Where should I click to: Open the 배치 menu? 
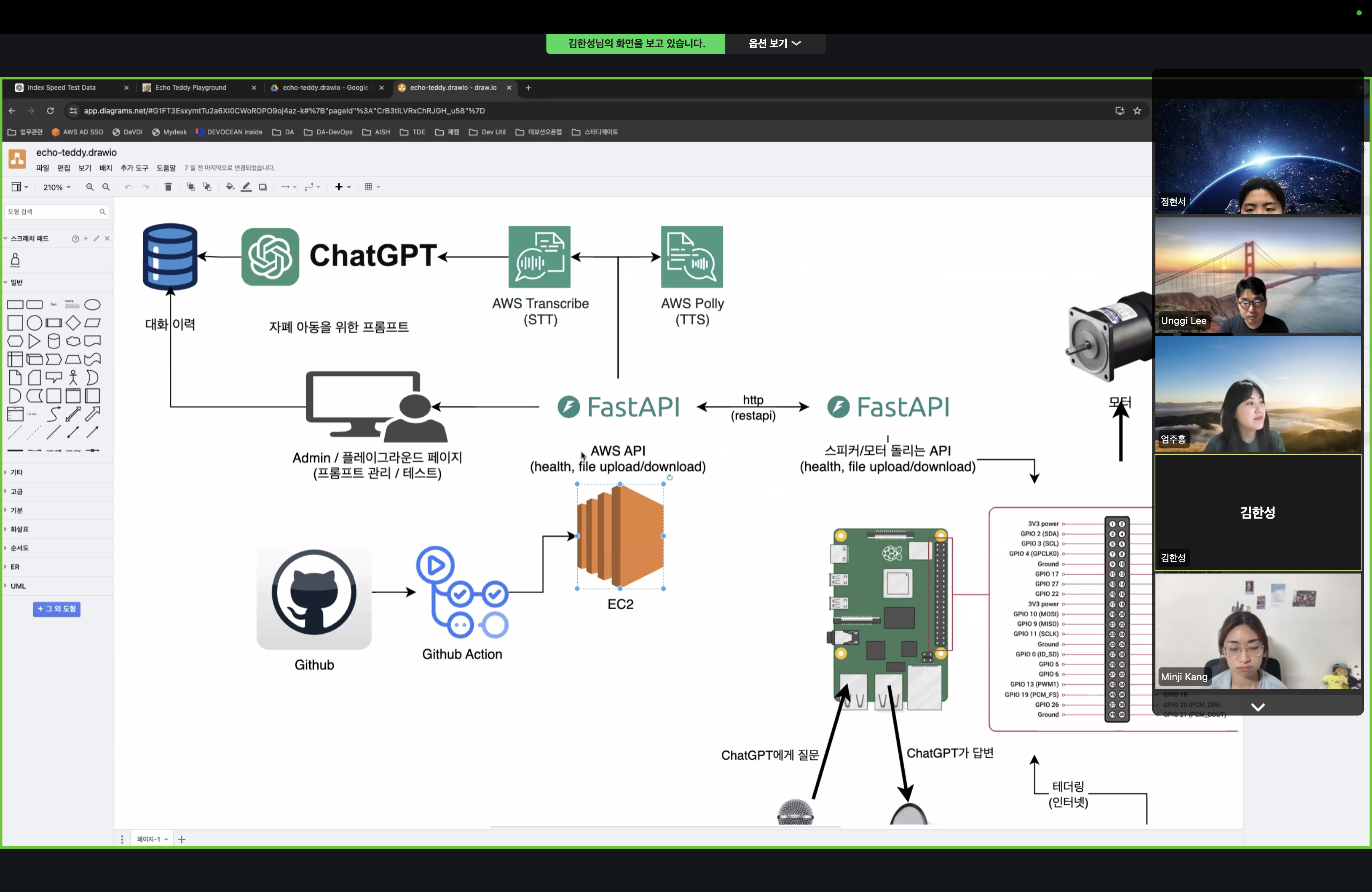pos(106,168)
